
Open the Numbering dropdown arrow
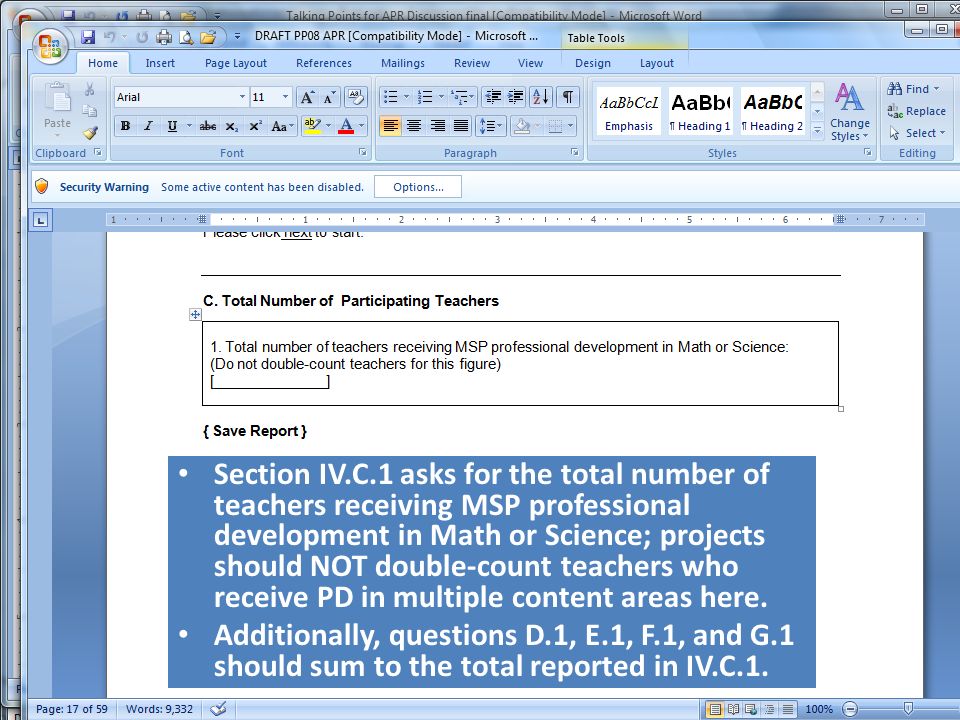click(441, 96)
